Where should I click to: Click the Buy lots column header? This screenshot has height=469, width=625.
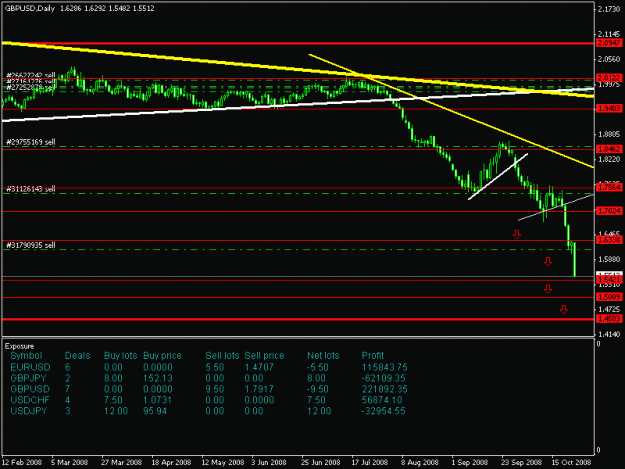click(120, 355)
